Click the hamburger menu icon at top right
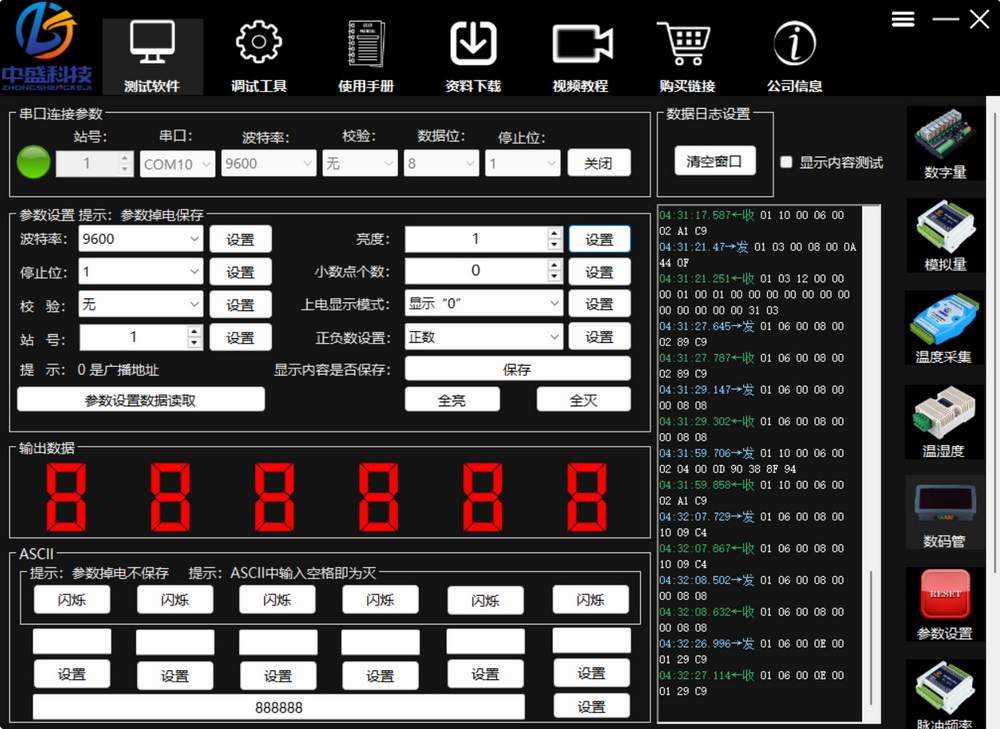The image size is (1000, 729). coord(903,20)
